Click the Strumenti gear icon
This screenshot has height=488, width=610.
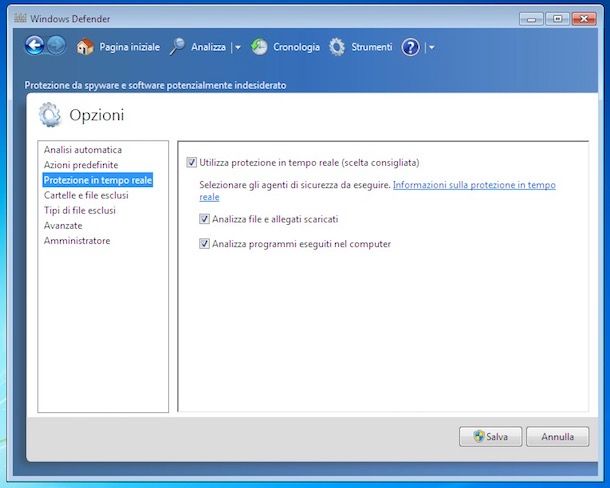coord(337,47)
